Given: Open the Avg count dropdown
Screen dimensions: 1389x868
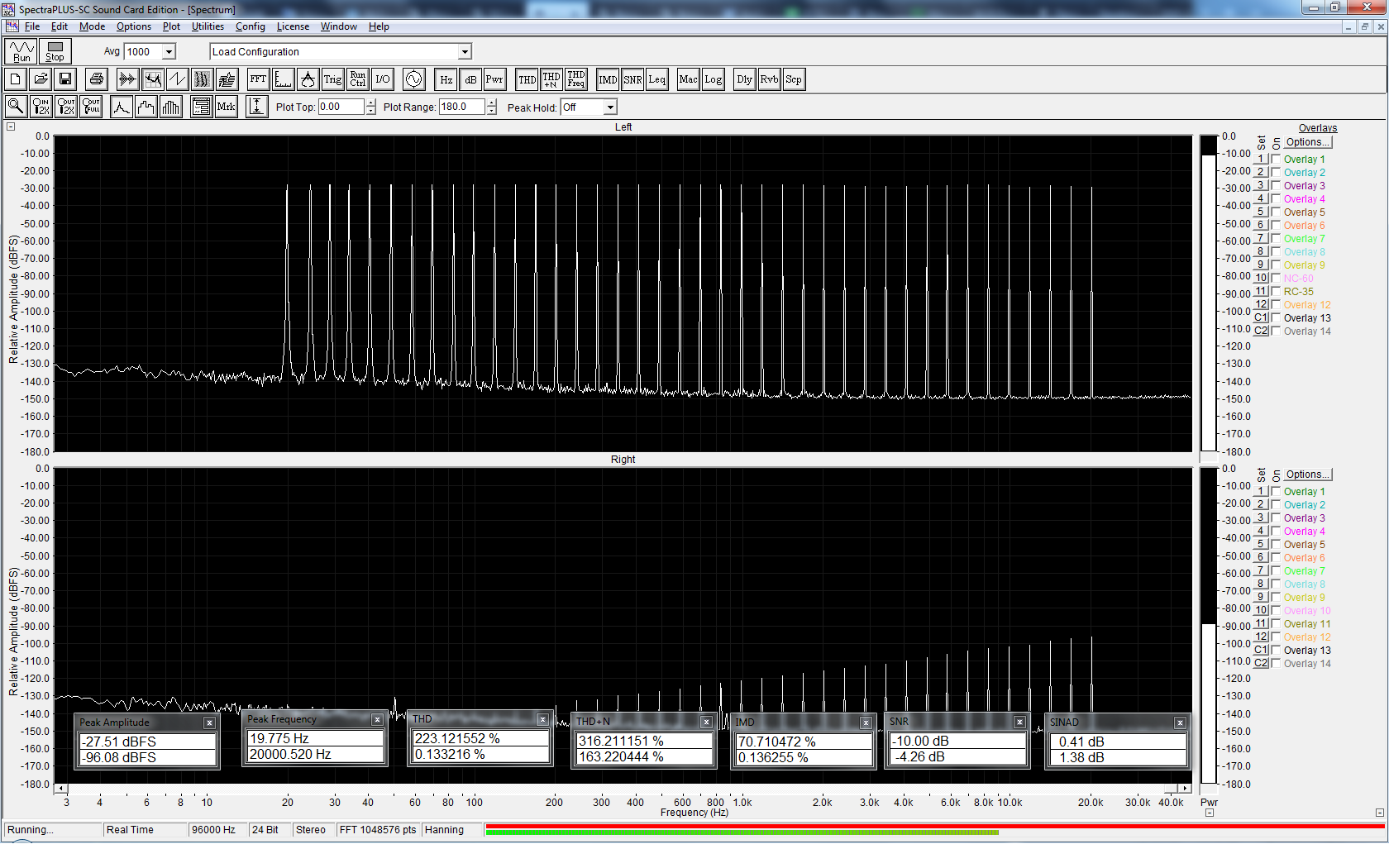Looking at the screenshot, I should click(x=169, y=51).
